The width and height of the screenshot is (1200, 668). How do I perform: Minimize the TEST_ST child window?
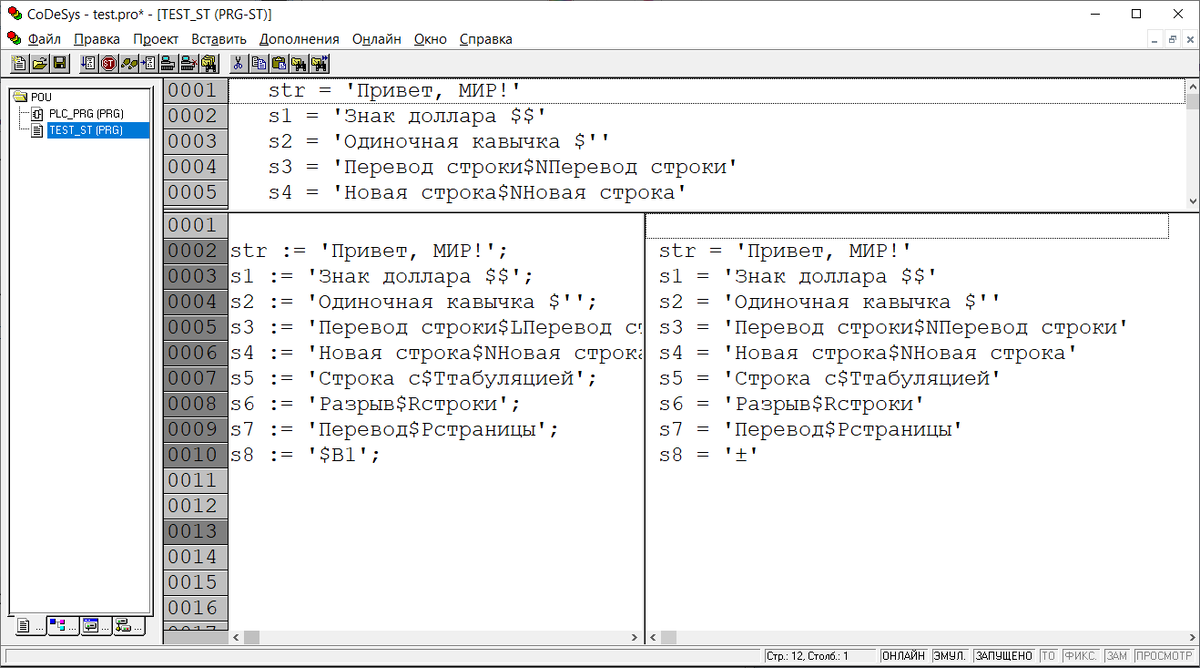1155,39
